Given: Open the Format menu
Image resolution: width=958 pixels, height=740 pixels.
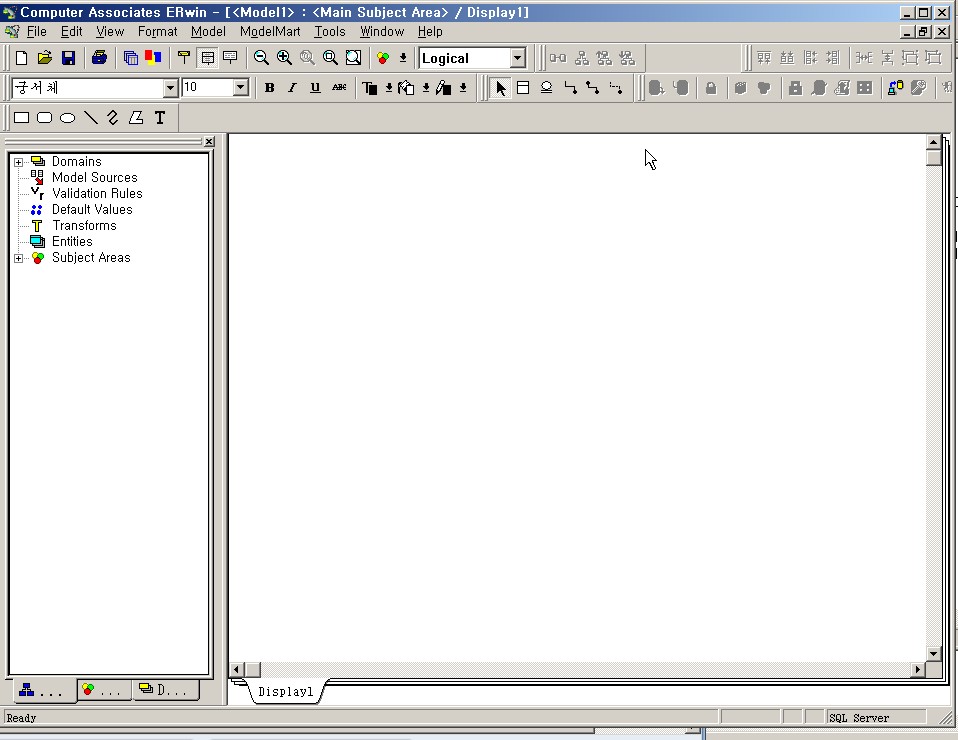Looking at the screenshot, I should (157, 32).
